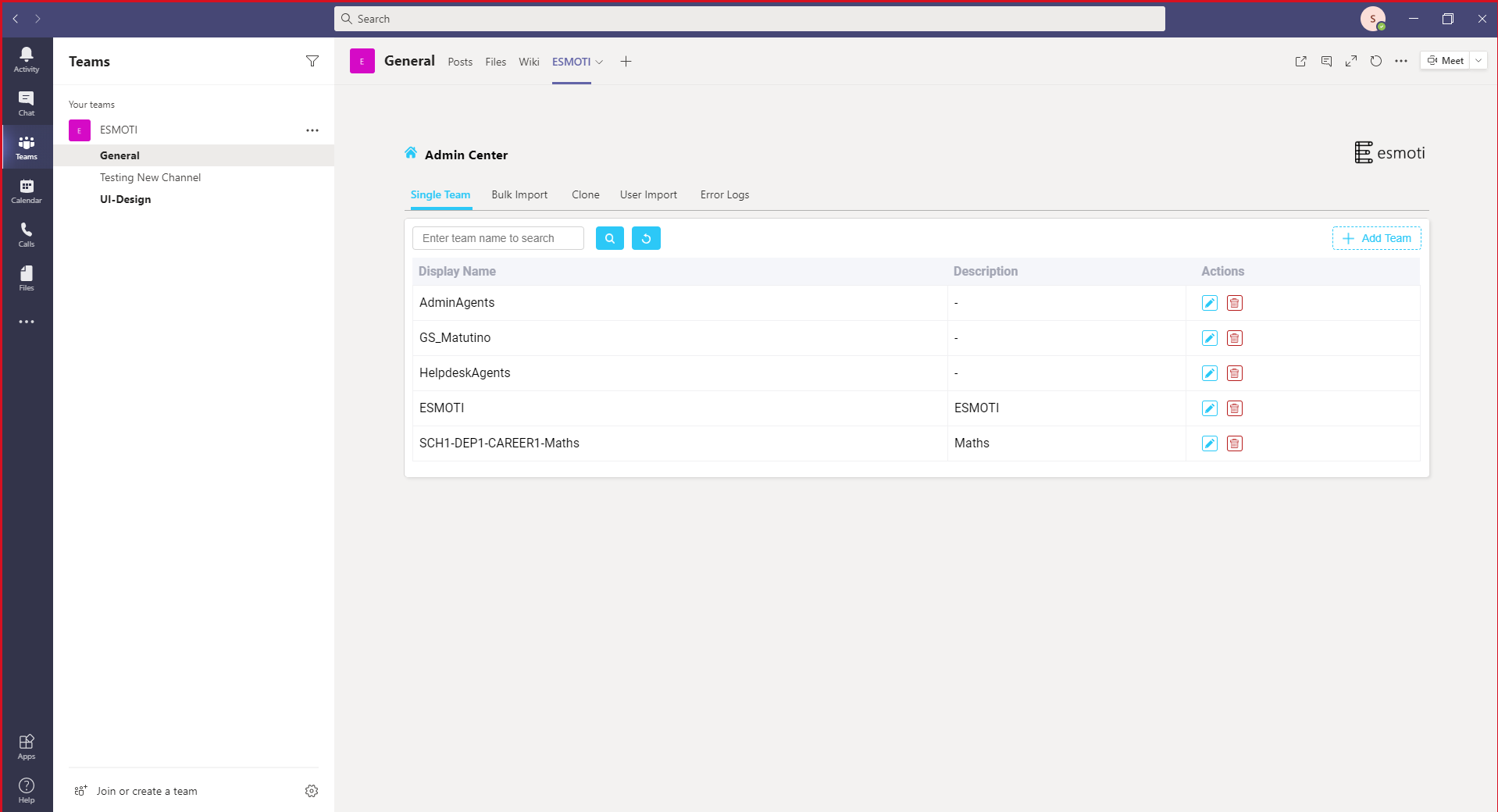
Task: Open manage teams settings gear
Action: (x=312, y=791)
